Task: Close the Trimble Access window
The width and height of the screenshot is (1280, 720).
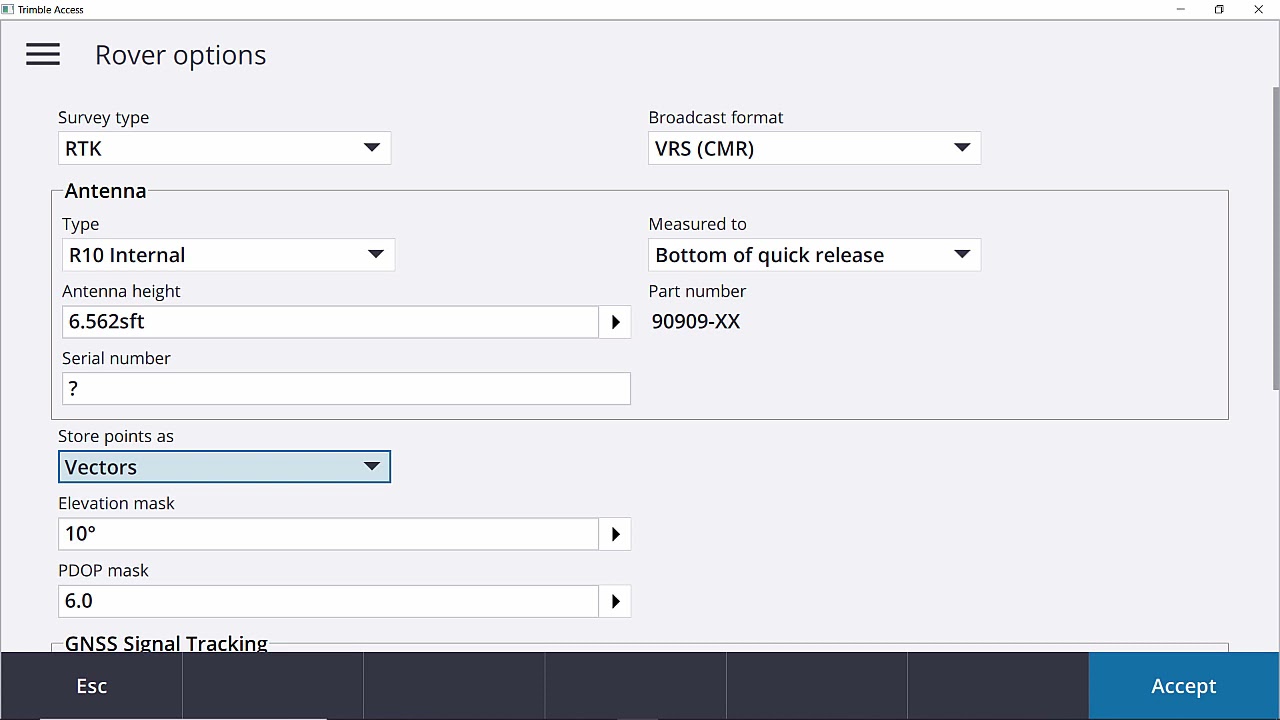Action: pyautogui.click(x=1258, y=9)
